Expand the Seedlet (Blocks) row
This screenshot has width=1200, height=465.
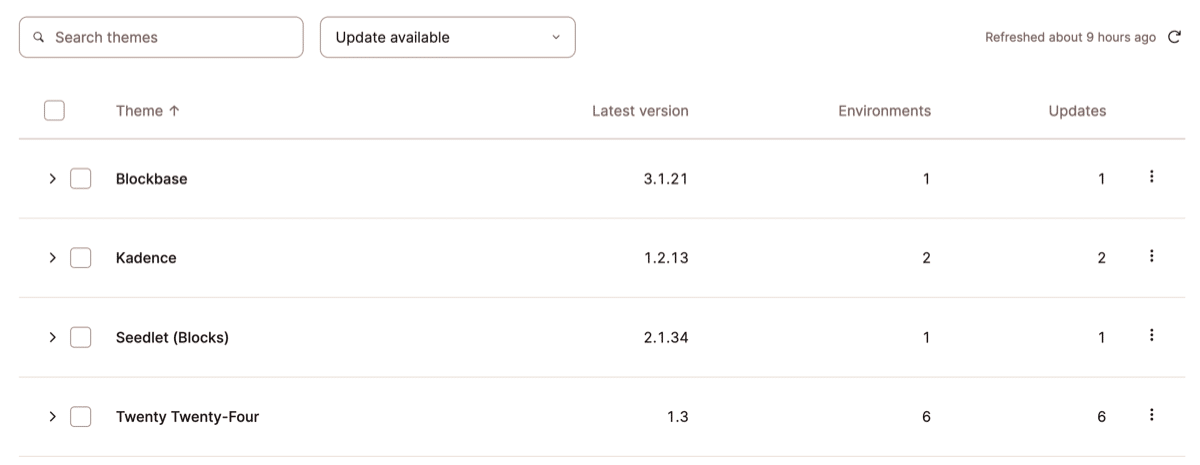(x=52, y=338)
